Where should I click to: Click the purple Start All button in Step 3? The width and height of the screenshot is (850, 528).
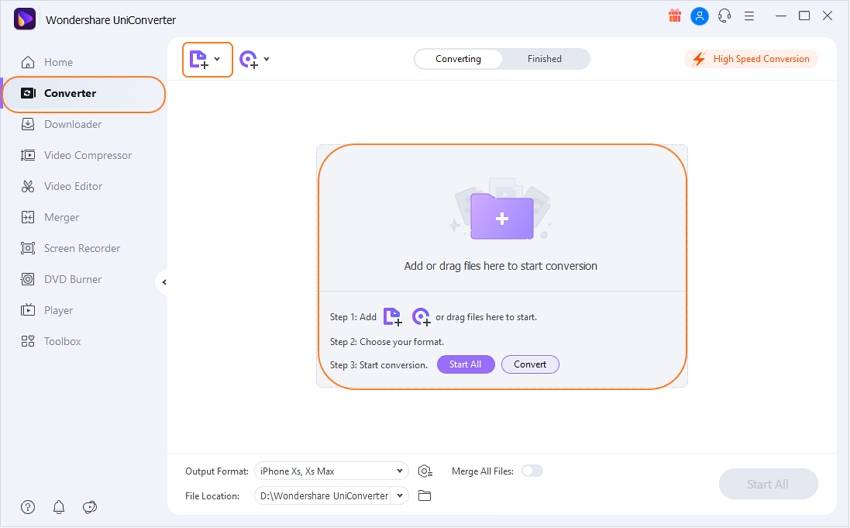coord(466,364)
